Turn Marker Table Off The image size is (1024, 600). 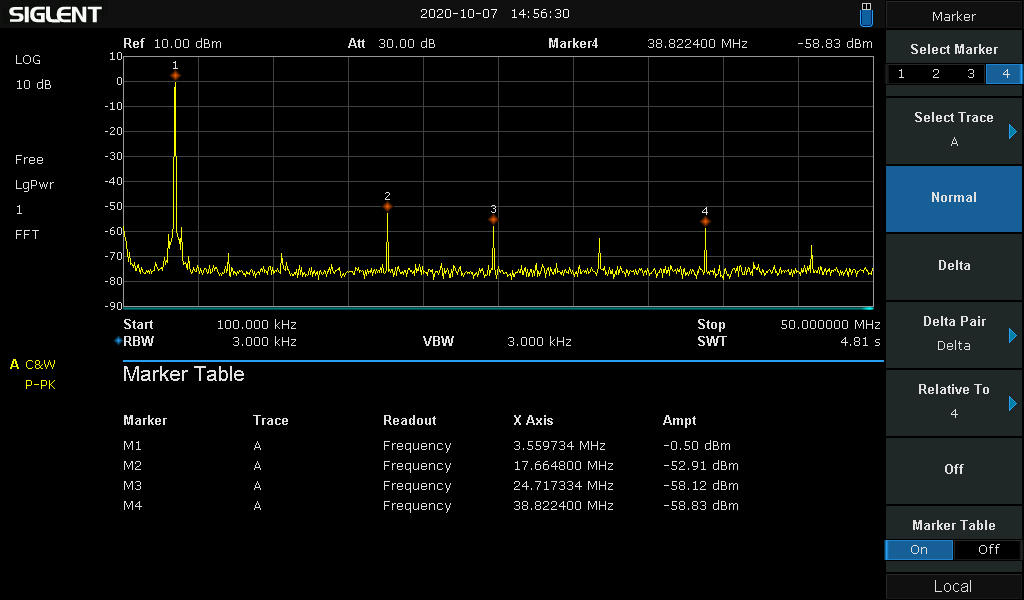point(988,550)
